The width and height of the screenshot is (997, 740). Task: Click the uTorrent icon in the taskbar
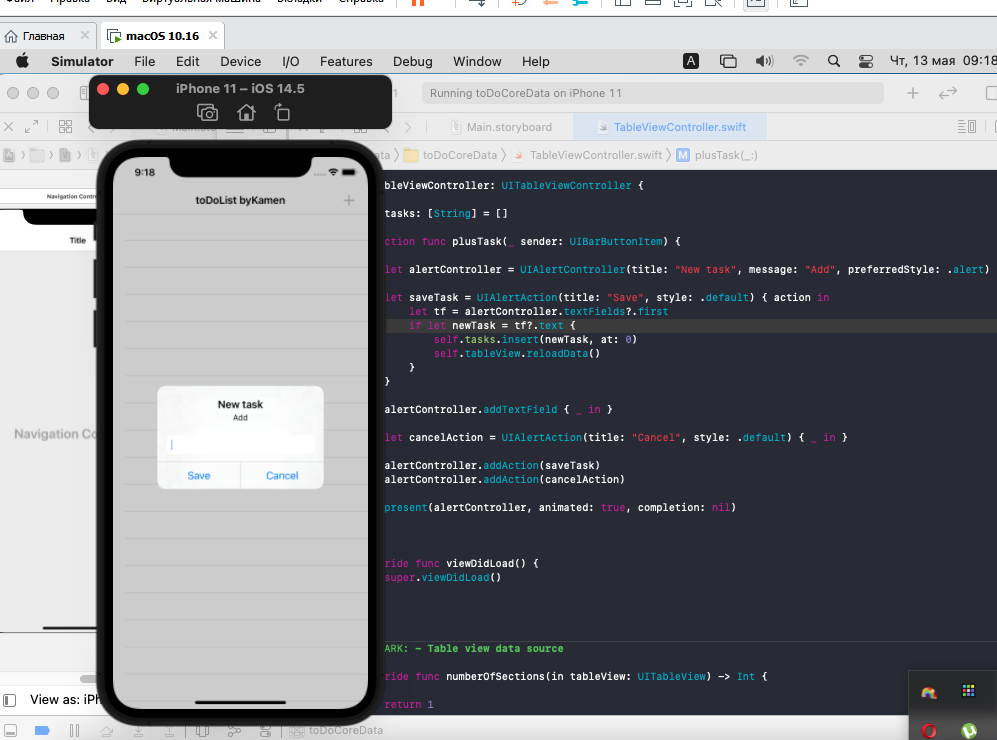click(x=967, y=731)
